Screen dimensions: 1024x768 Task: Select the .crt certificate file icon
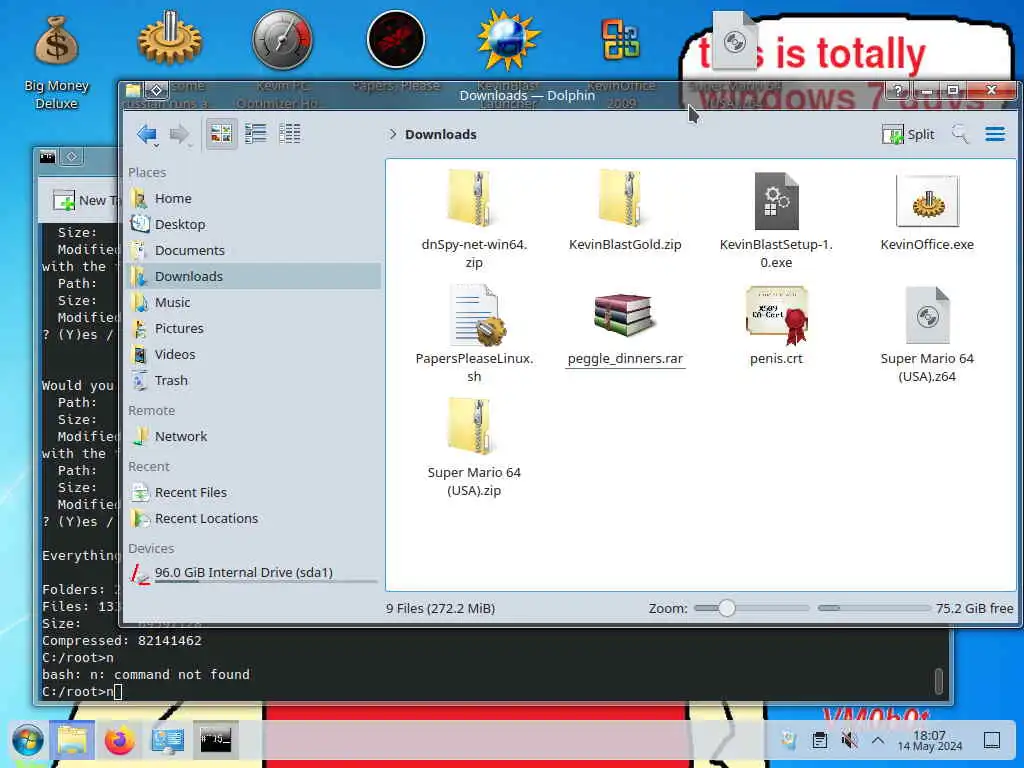click(776, 315)
